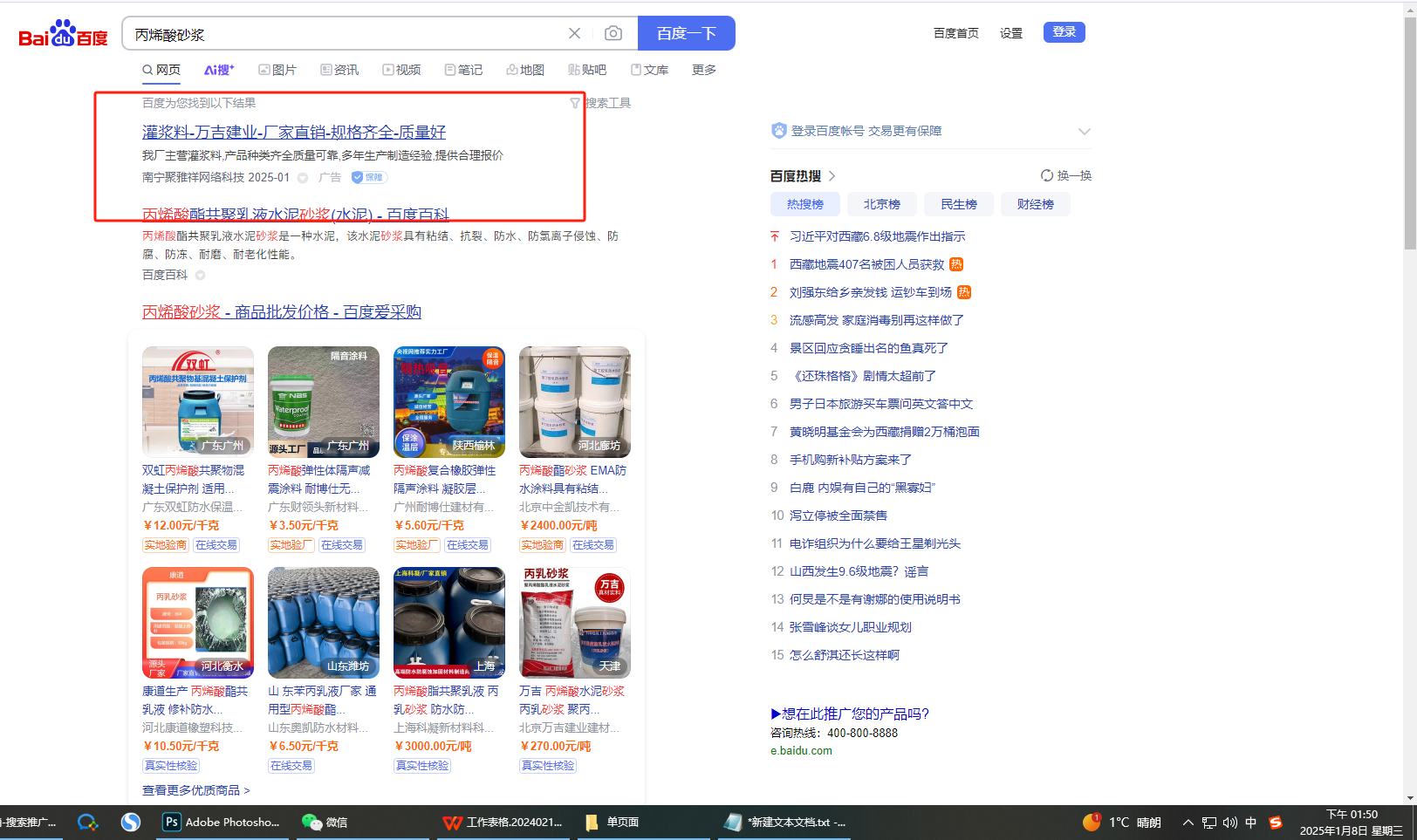Open 流感高发 家庭消毒别再这样做了
The width and height of the screenshot is (1417, 840).
click(877, 320)
